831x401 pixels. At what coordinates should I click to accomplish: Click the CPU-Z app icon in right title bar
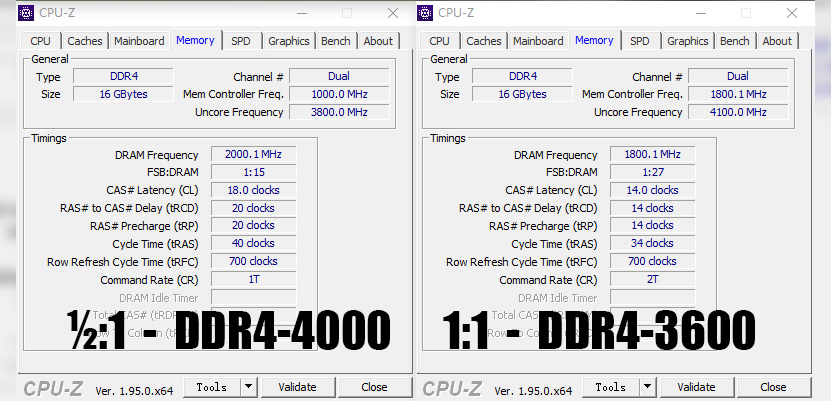[425, 13]
